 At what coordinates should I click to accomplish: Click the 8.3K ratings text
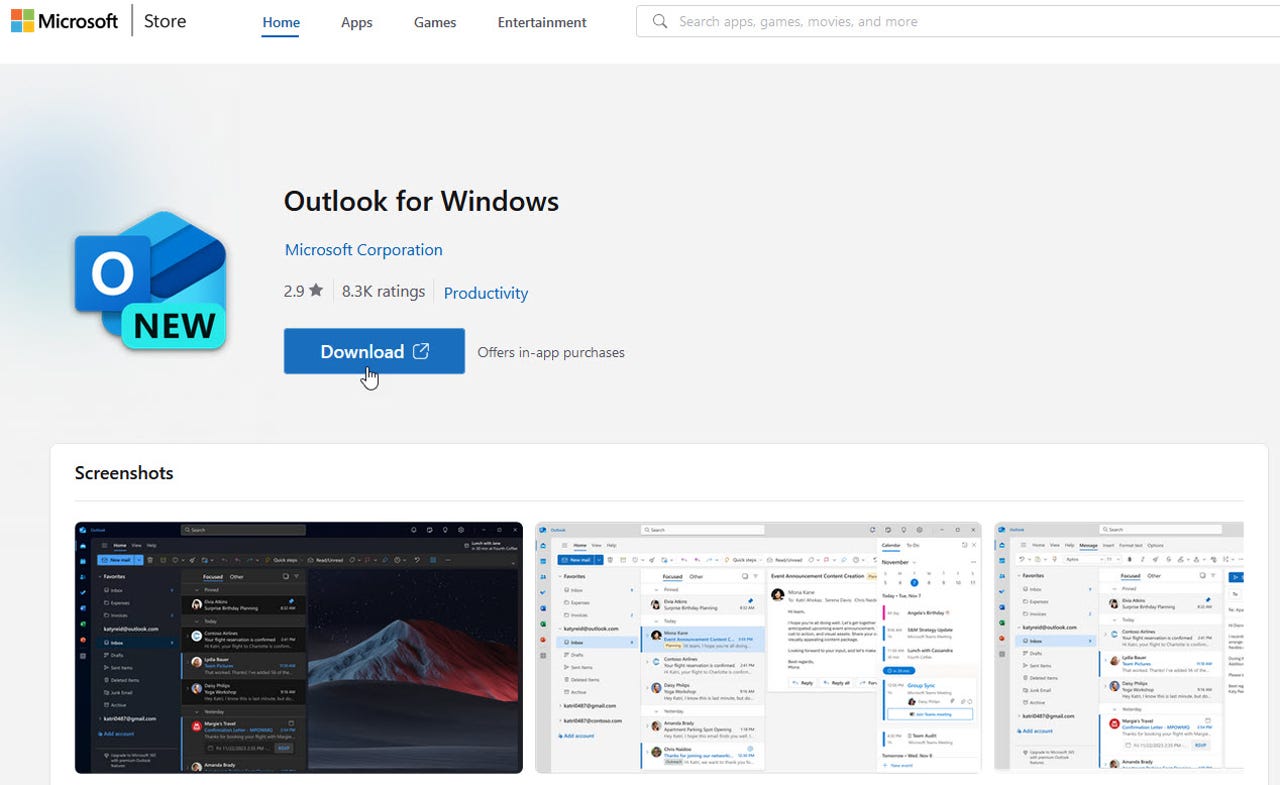click(x=383, y=291)
